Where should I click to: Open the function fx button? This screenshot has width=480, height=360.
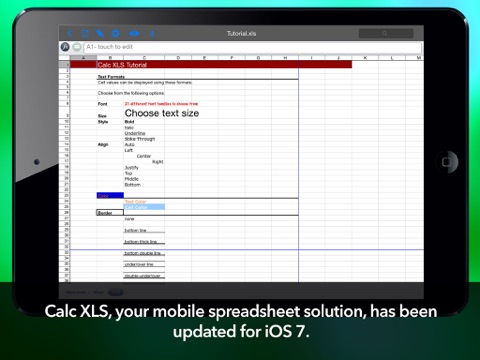(65, 47)
